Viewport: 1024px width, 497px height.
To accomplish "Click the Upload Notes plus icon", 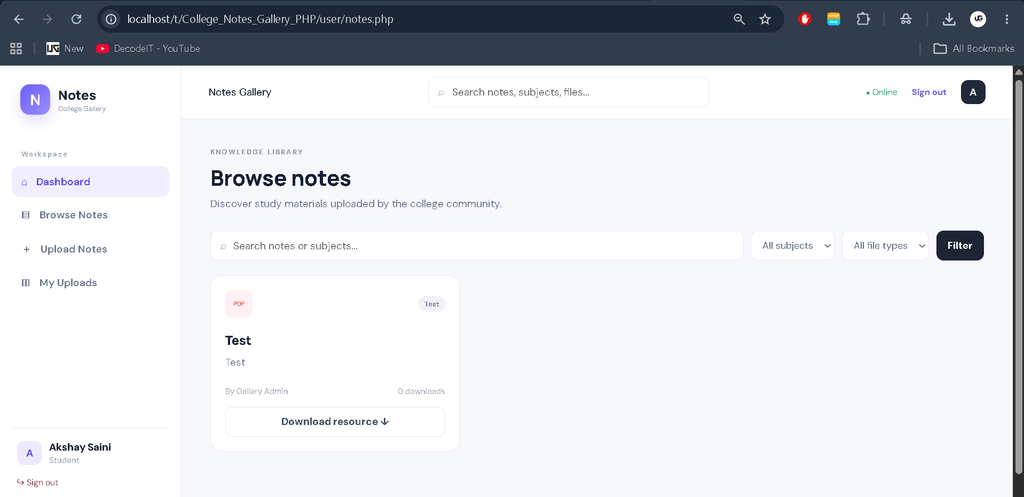I will point(26,249).
